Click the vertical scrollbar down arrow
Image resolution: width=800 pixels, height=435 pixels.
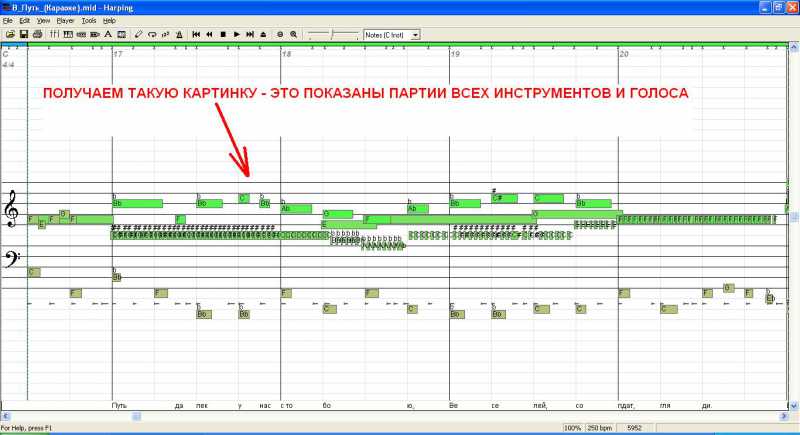point(794,406)
